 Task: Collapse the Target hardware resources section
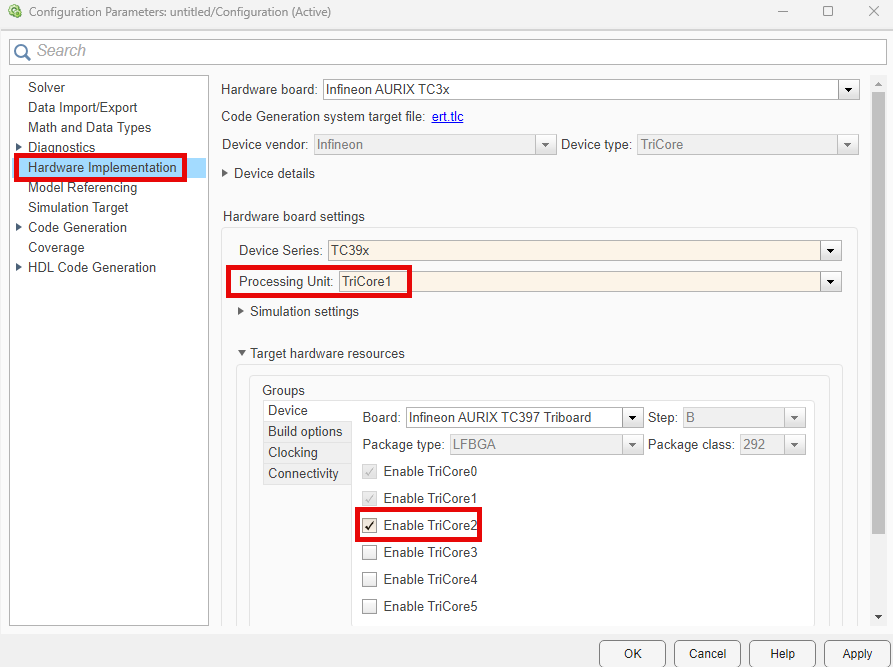point(241,353)
